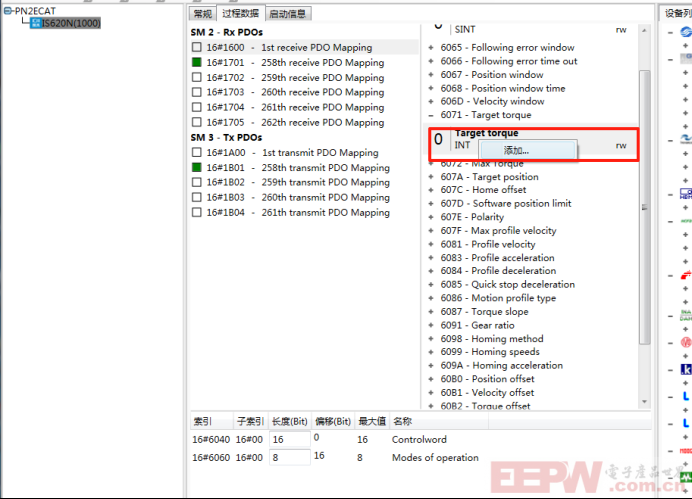This screenshot has height=499, width=692.
Task: Select 6085 - Quick stop deceleration
Action: tap(508, 285)
